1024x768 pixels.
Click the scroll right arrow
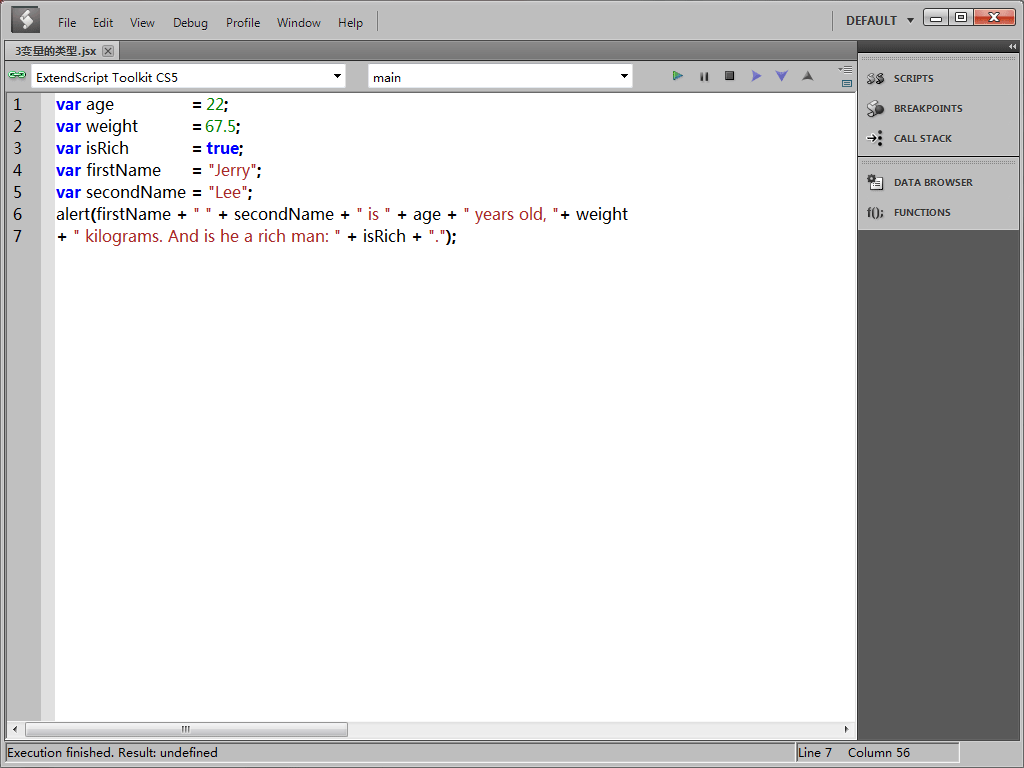[x=846, y=729]
